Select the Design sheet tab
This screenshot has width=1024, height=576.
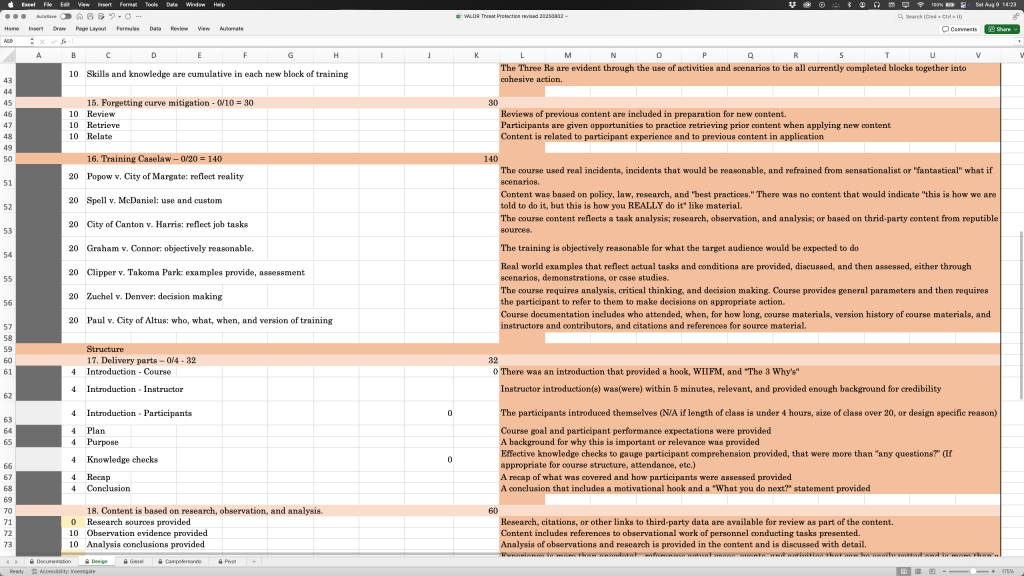click(96, 561)
